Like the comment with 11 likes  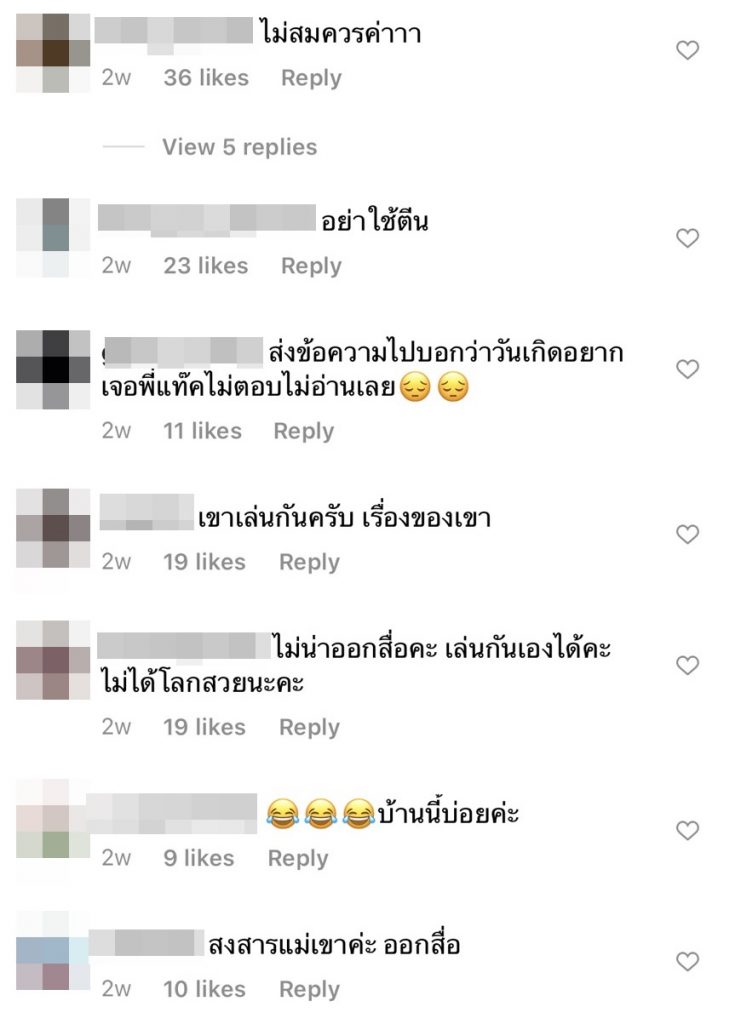(x=687, y=369)
